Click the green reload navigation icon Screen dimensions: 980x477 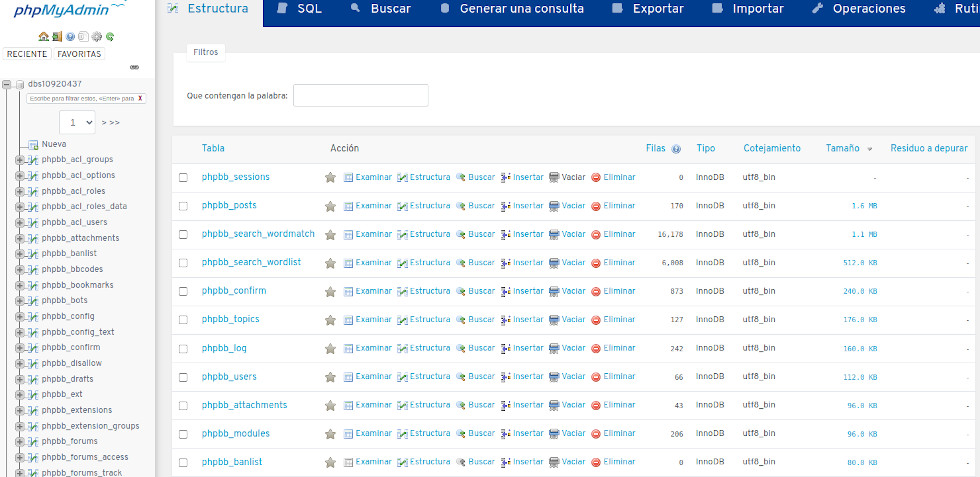tap(110, 37)
